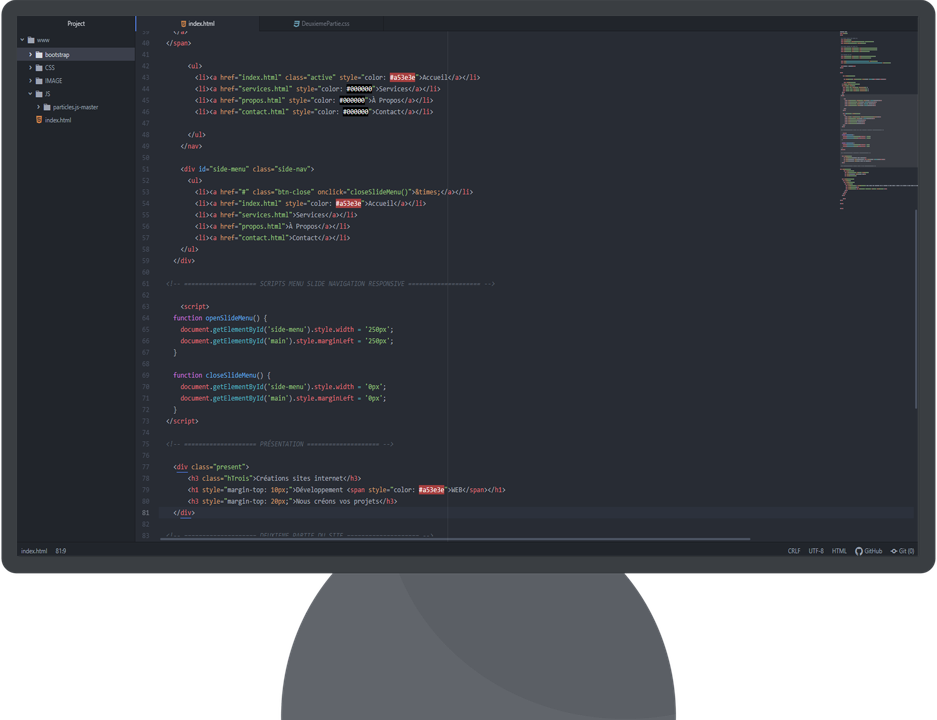Image resolution: width=937 pixels, height=720 pixels.
Task: Open the GitHub octocat icon in status bar
Action: pos(859,551)
